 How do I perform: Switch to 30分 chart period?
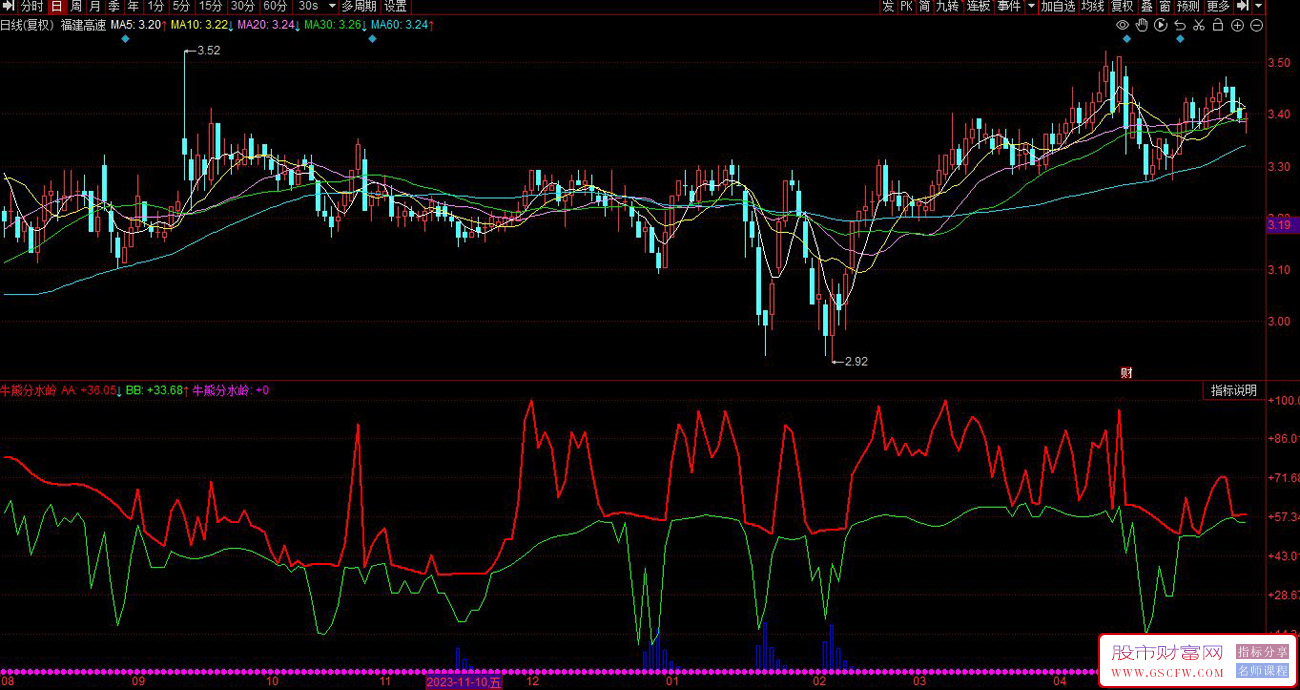tap(244, 6)
